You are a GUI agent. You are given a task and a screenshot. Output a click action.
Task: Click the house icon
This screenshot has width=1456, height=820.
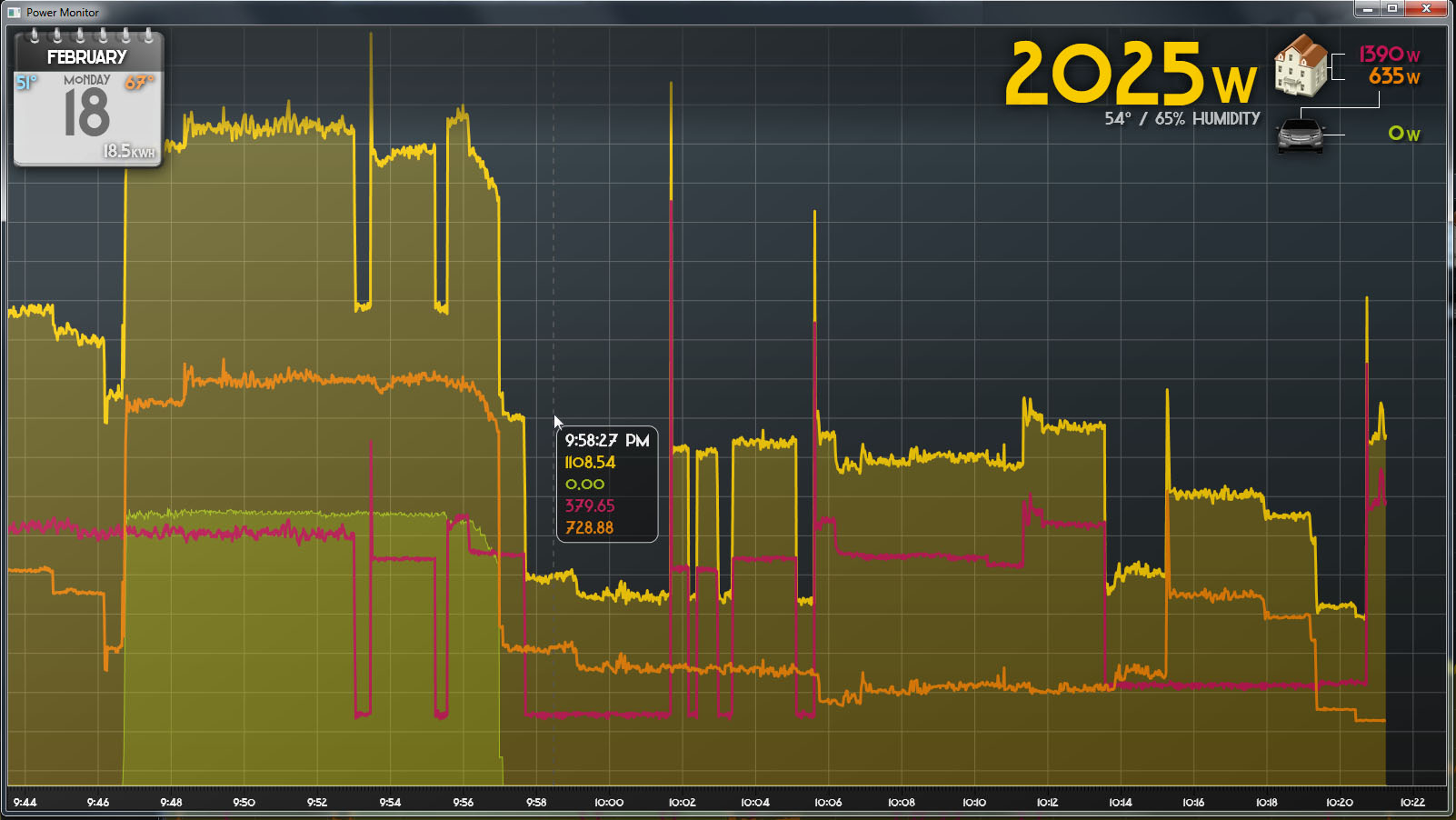1301,65
